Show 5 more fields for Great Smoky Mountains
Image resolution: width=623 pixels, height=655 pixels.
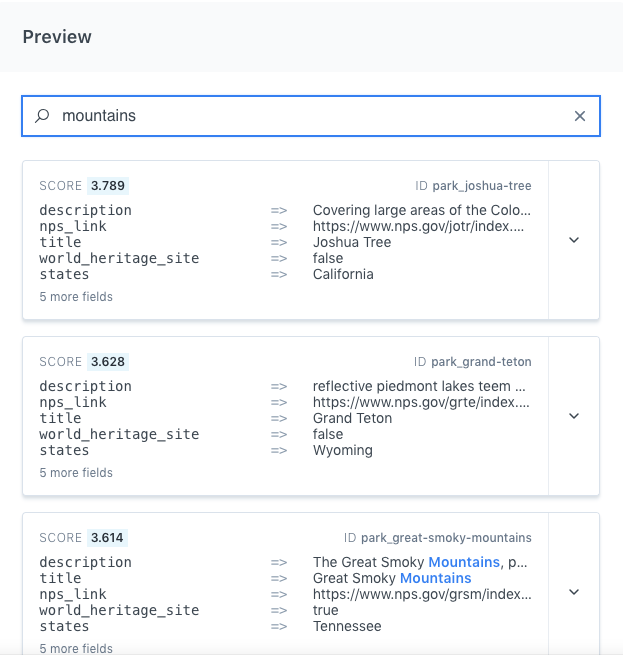(76, 648)
